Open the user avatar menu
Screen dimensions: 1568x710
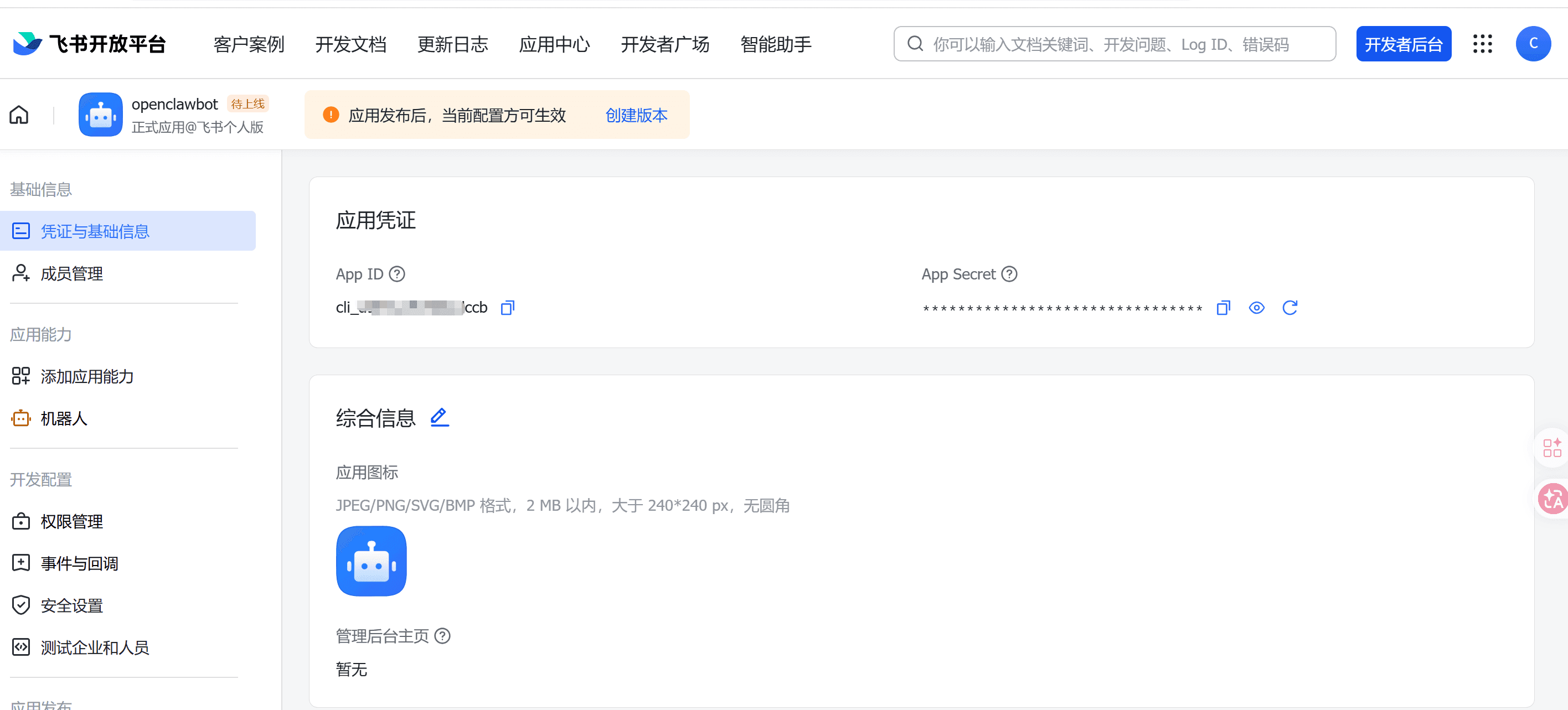pyautogui.click(x=1533, y=44)
